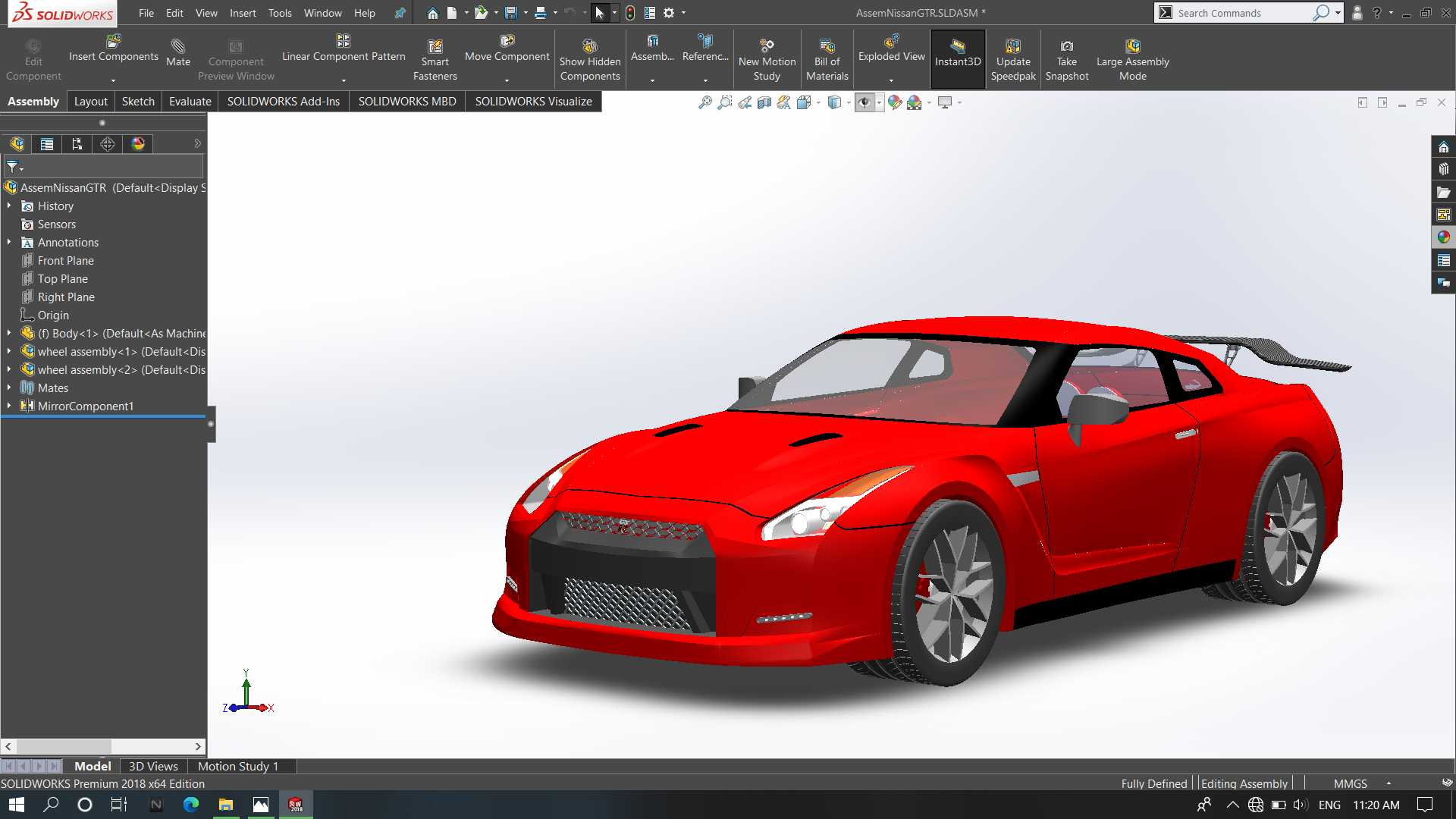This screenshot has height=819, width=1456.
Task: Open the Bill of Materials tool
Action: [827, 61]
